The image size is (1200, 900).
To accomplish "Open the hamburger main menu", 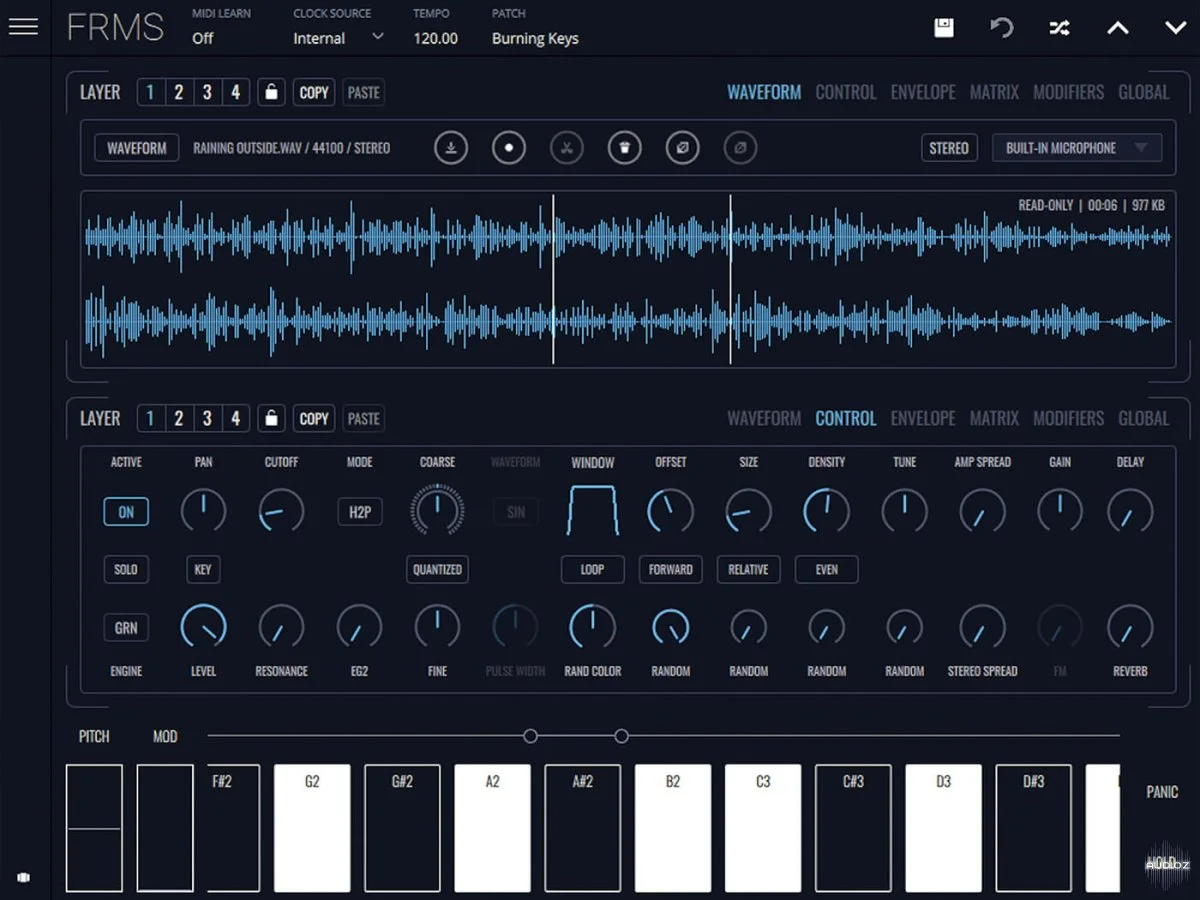I will tap(23, 27).
